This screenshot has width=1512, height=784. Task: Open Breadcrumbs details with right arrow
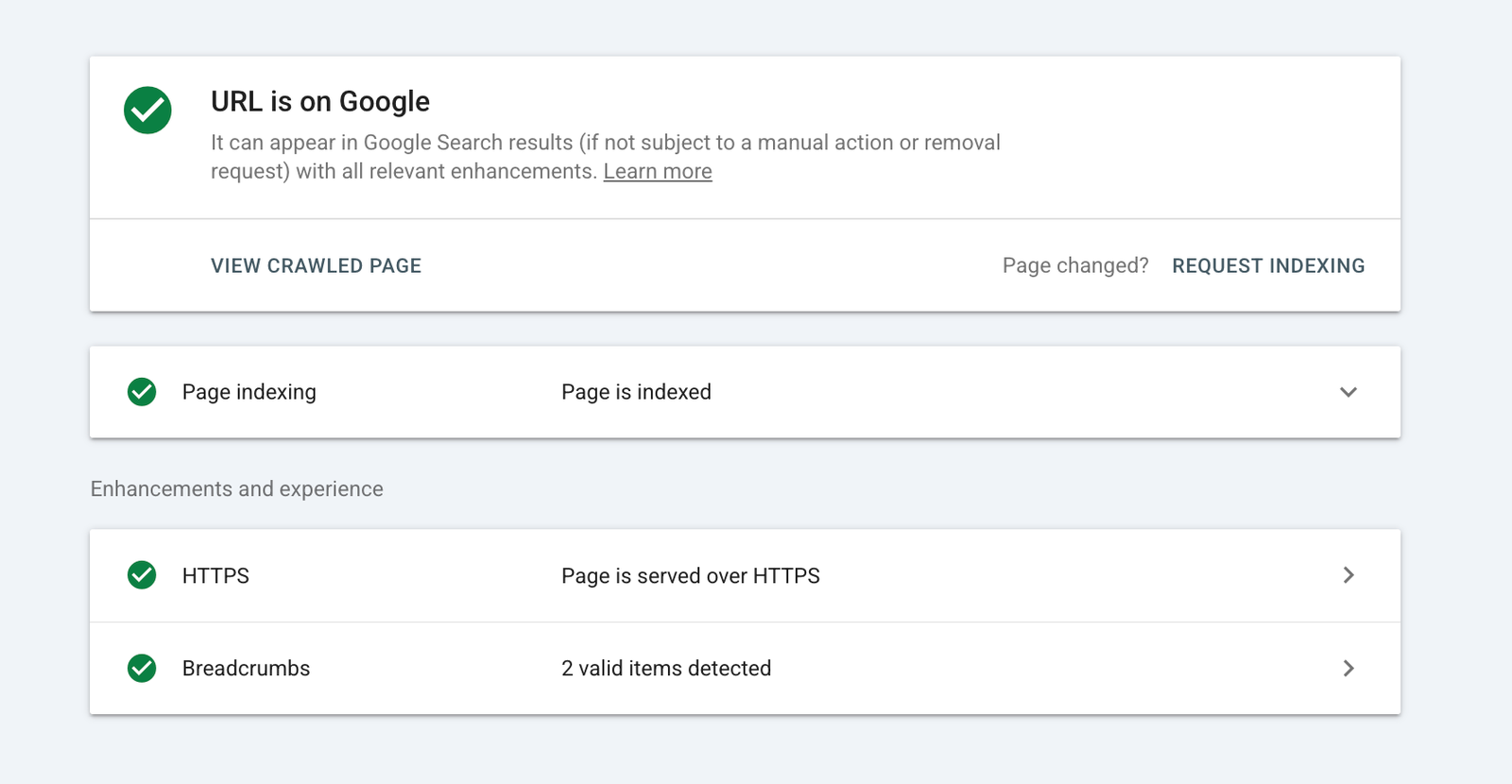(x=1349, y=668)
